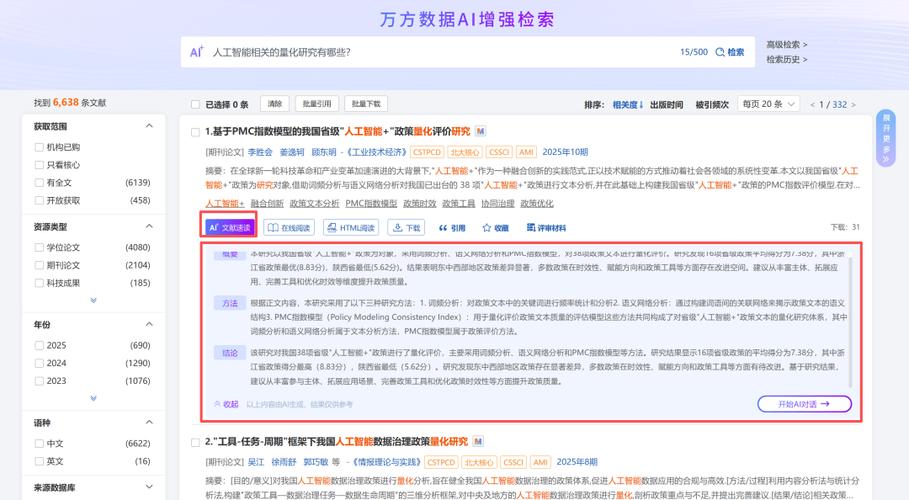Show more resource types with double chevron
Image resolution: width=909 pixels, height=500 pixels.
coord(93,300)
